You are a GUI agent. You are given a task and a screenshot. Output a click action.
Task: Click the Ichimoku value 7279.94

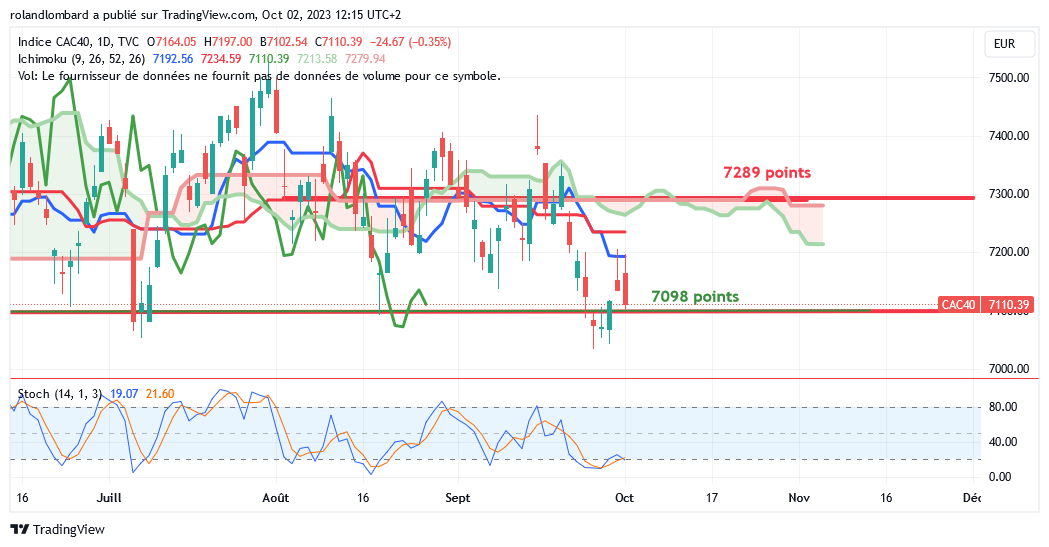(365, 59)
